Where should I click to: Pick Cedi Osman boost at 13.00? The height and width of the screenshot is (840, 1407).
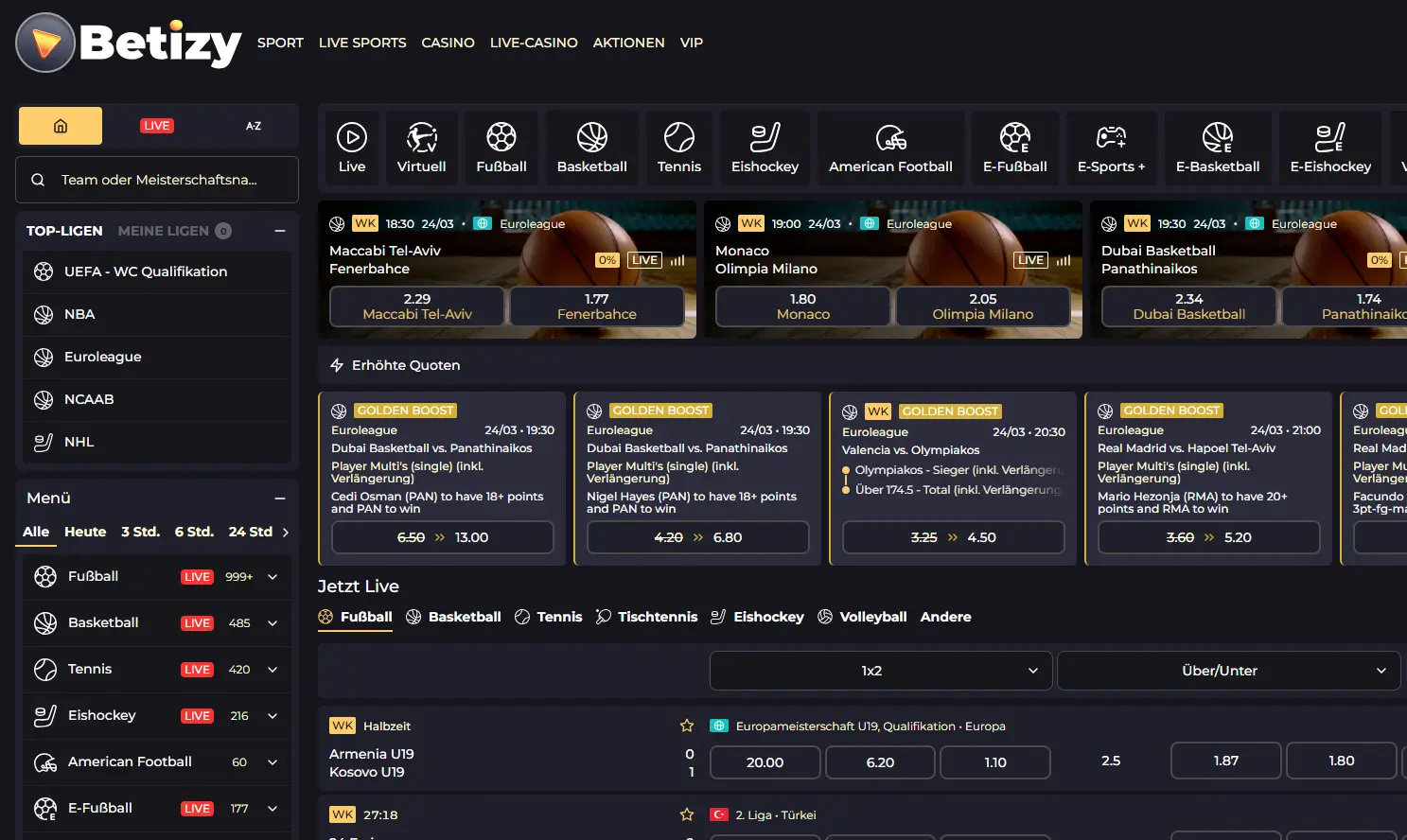click(443, 537)
